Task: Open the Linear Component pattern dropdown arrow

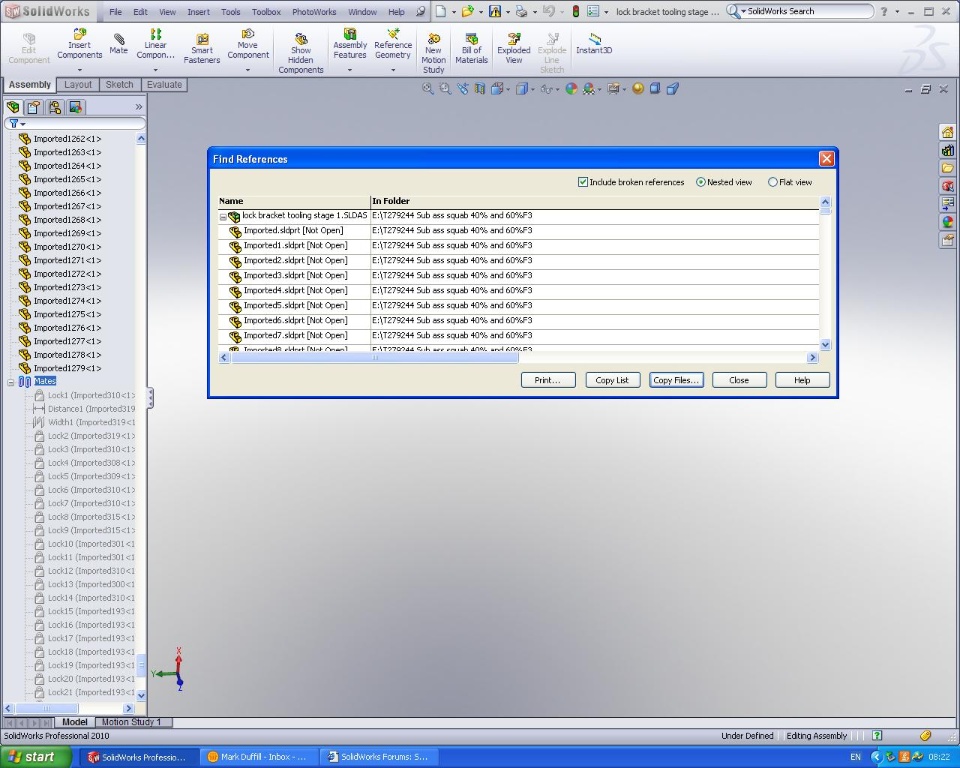Action: point(156,70)
